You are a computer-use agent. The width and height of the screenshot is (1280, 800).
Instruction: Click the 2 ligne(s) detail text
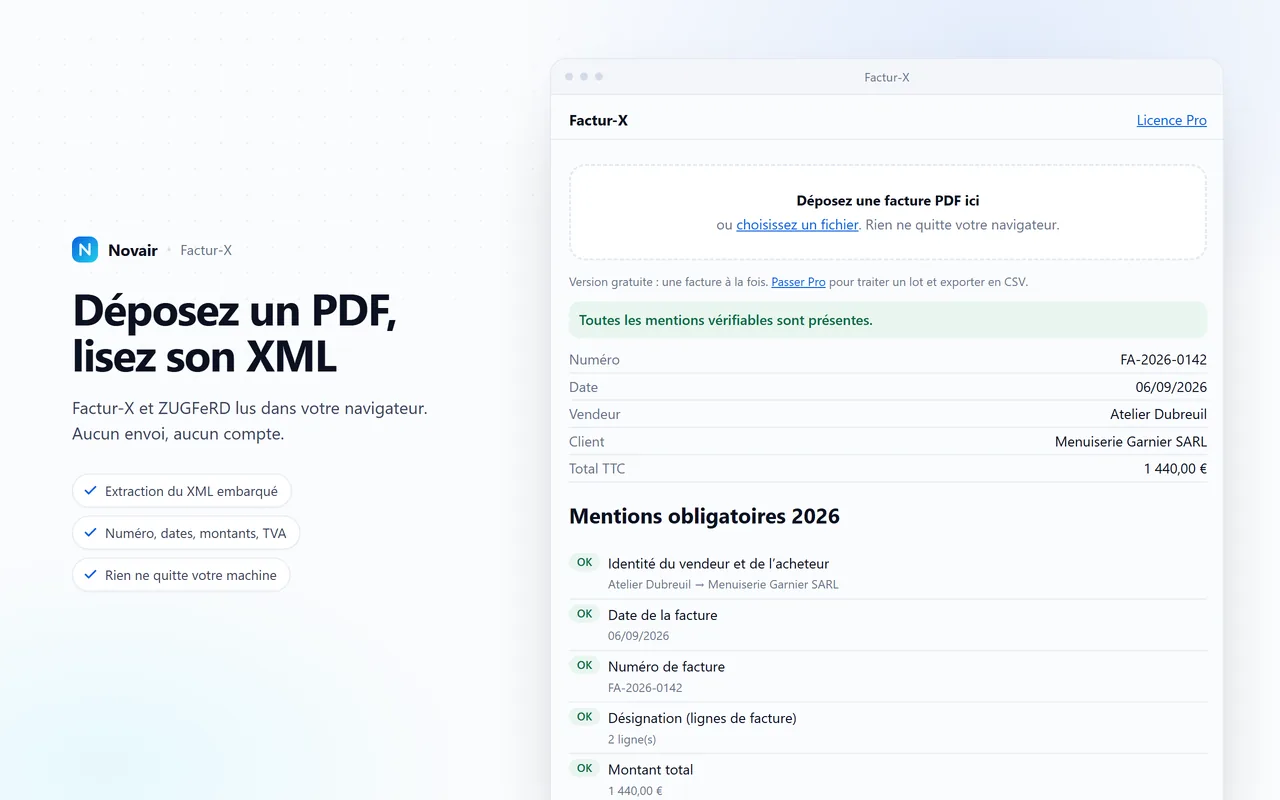[x=632, y=740]
